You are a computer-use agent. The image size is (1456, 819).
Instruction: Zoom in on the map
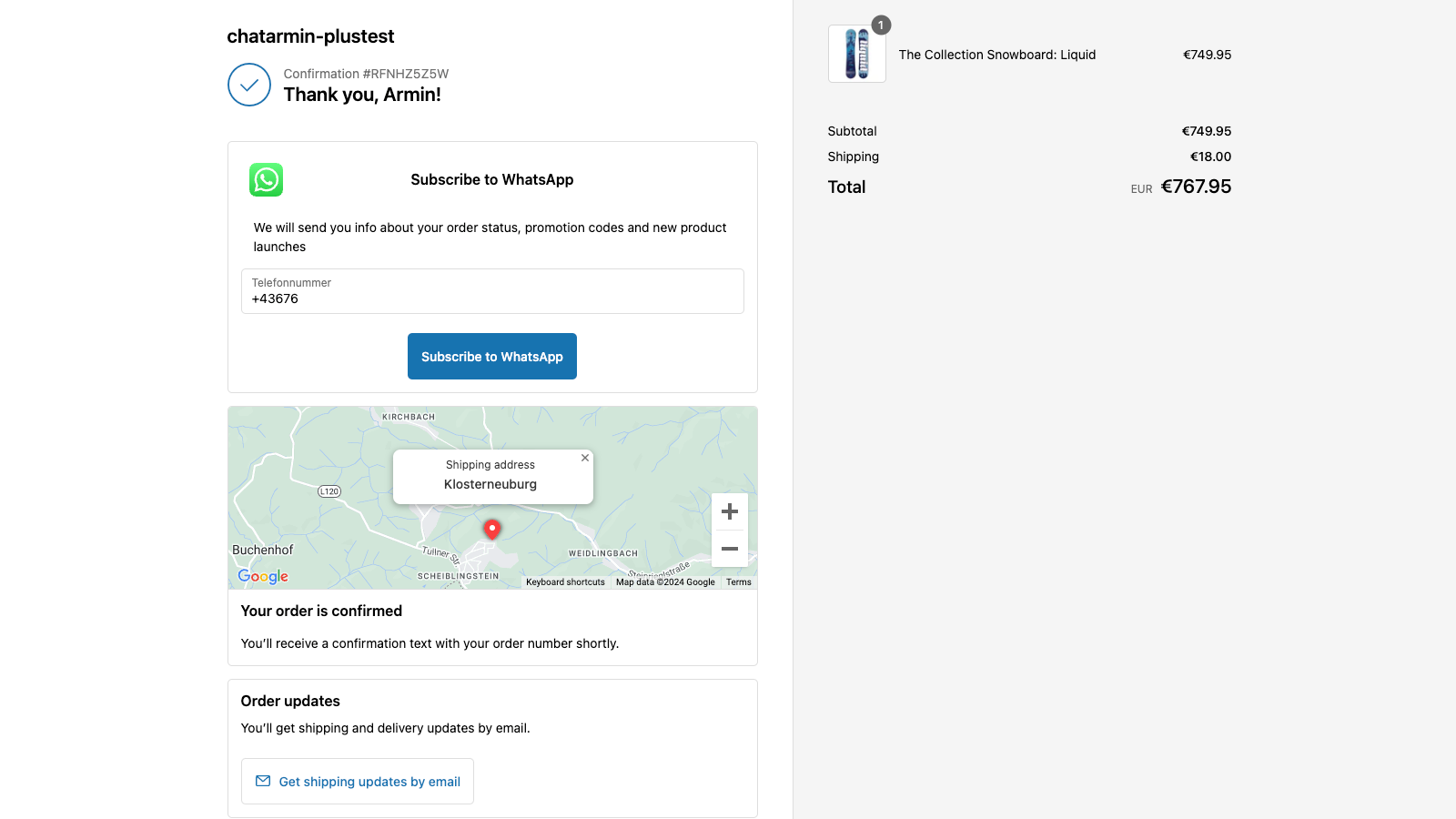(729, 511)
